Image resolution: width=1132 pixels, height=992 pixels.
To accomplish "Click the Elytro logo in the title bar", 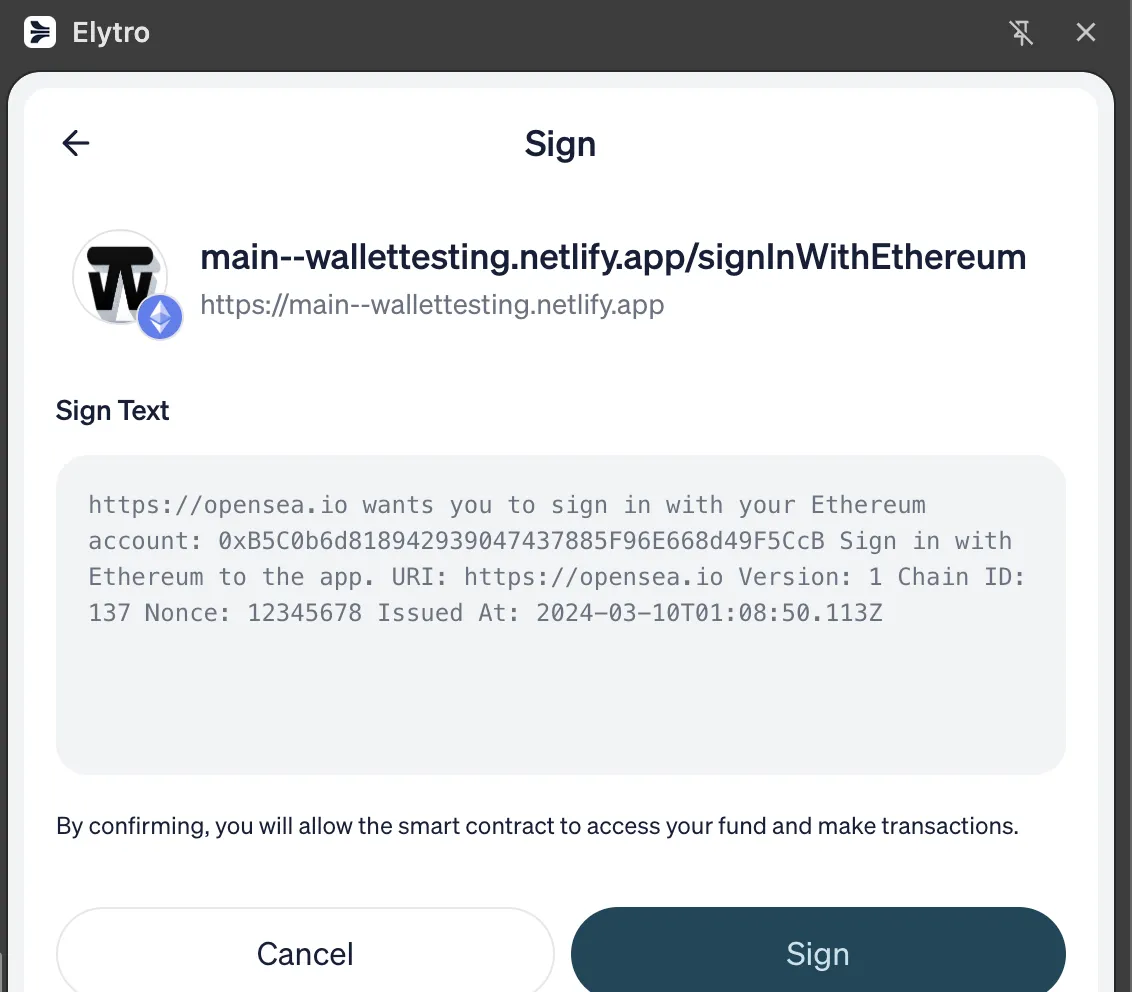I will coord(38,32).
